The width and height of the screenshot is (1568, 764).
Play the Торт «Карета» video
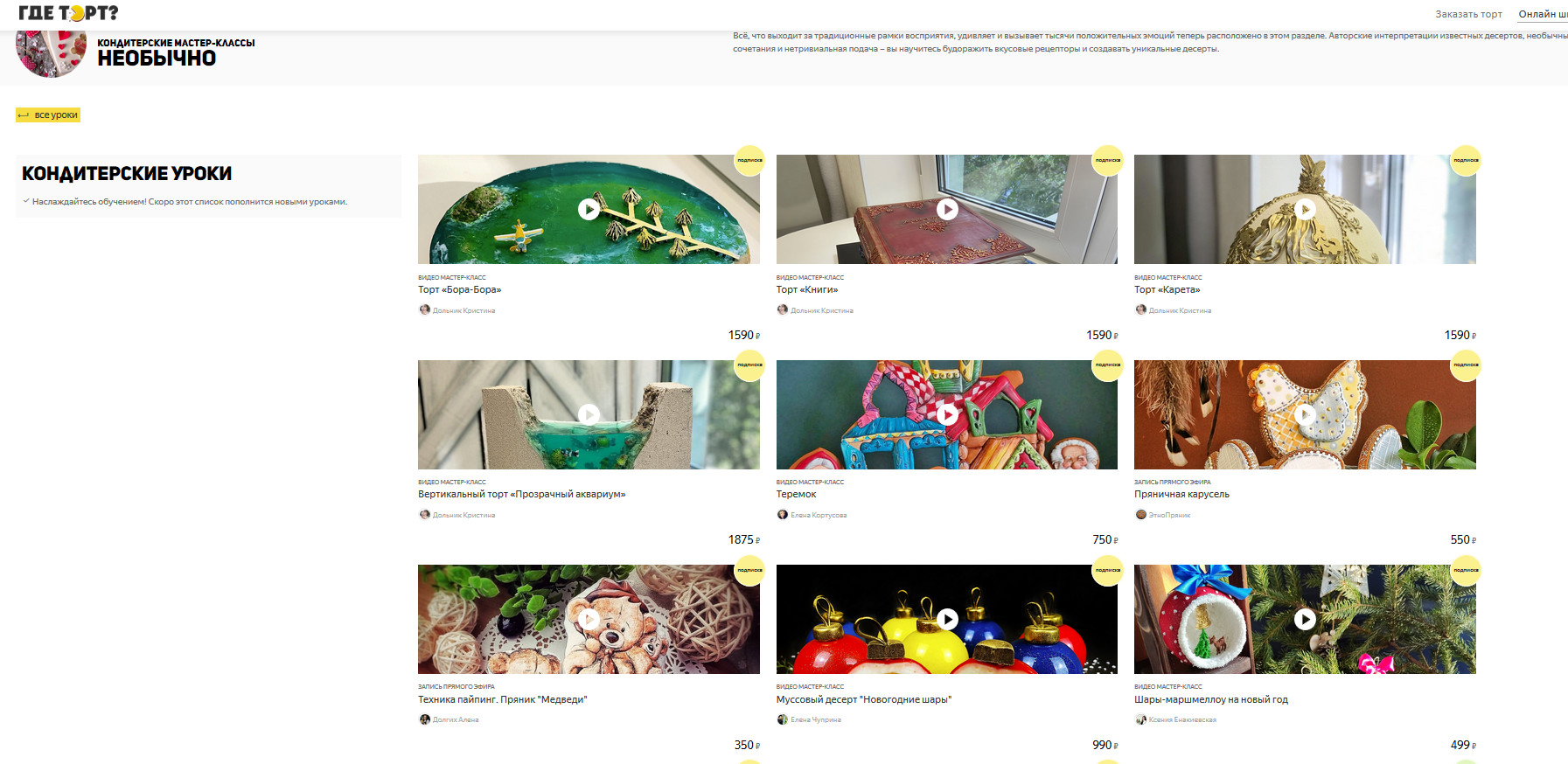tap(1305, 209)
